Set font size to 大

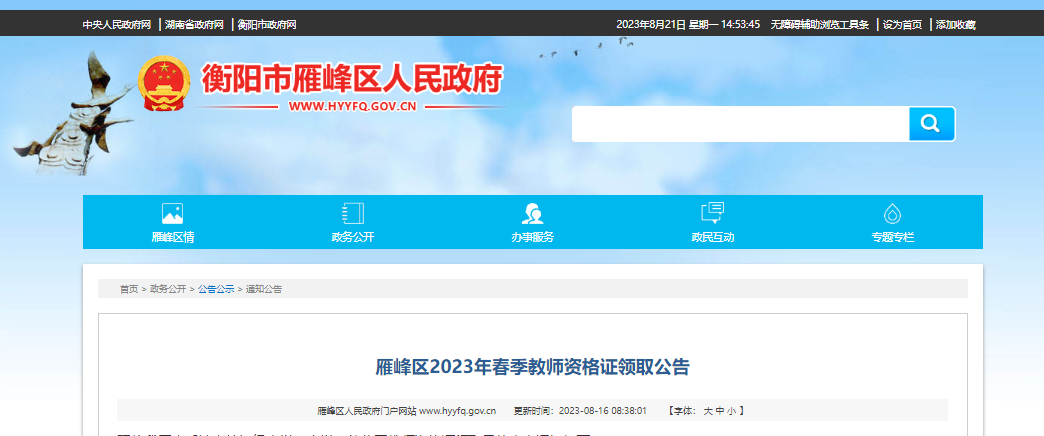[x=707, y=411]
